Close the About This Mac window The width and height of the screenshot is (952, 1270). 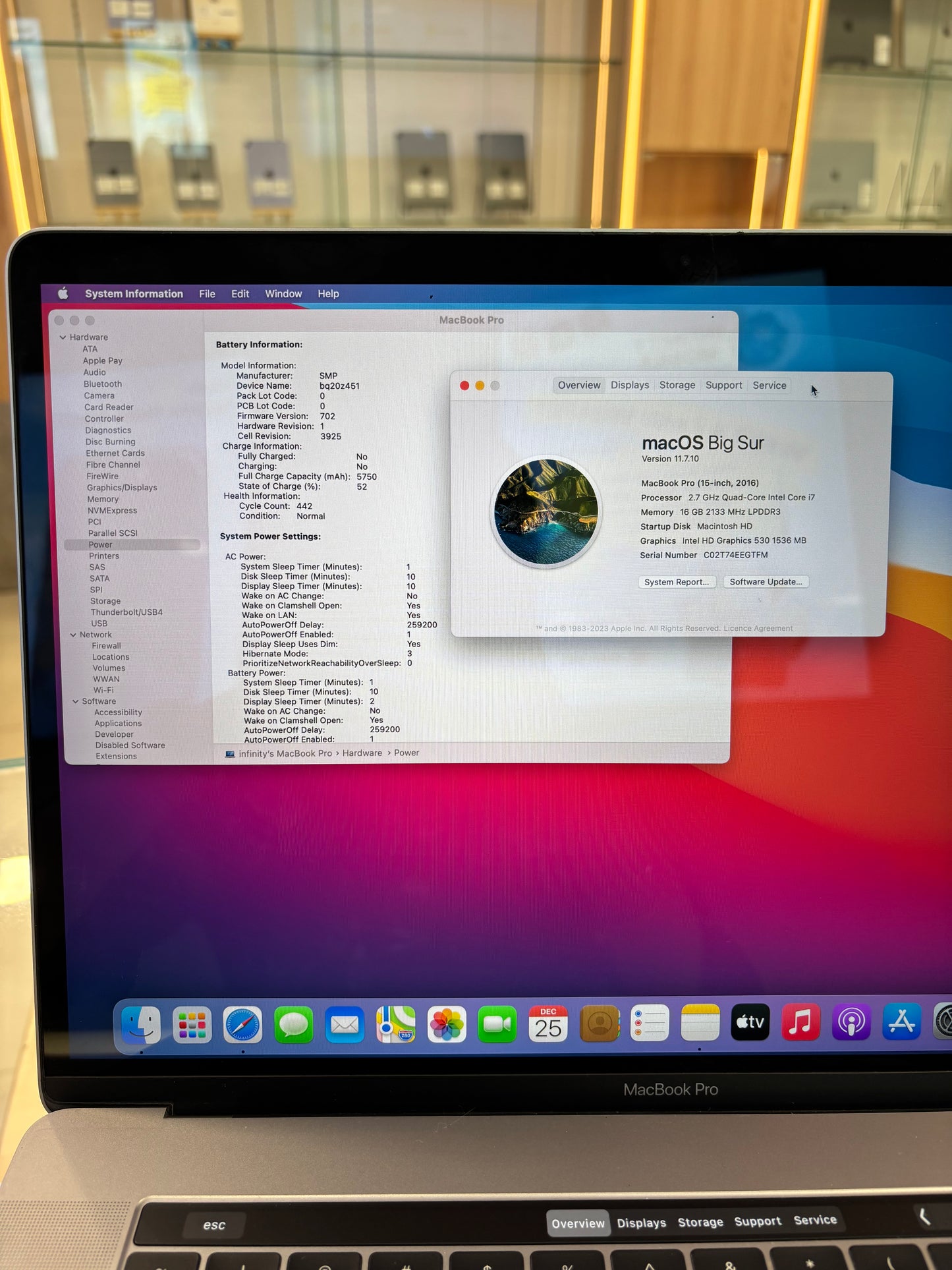coord(464,386)
